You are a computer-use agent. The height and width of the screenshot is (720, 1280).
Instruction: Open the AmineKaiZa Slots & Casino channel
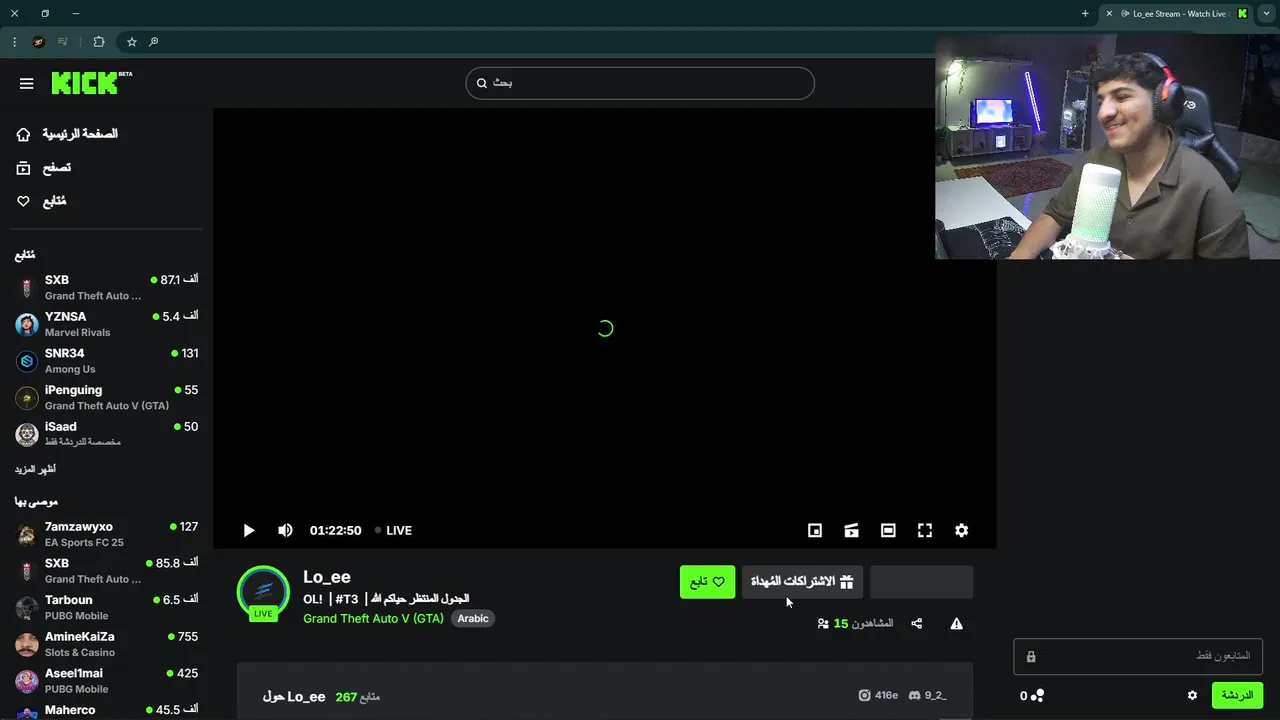click(107, 644)
